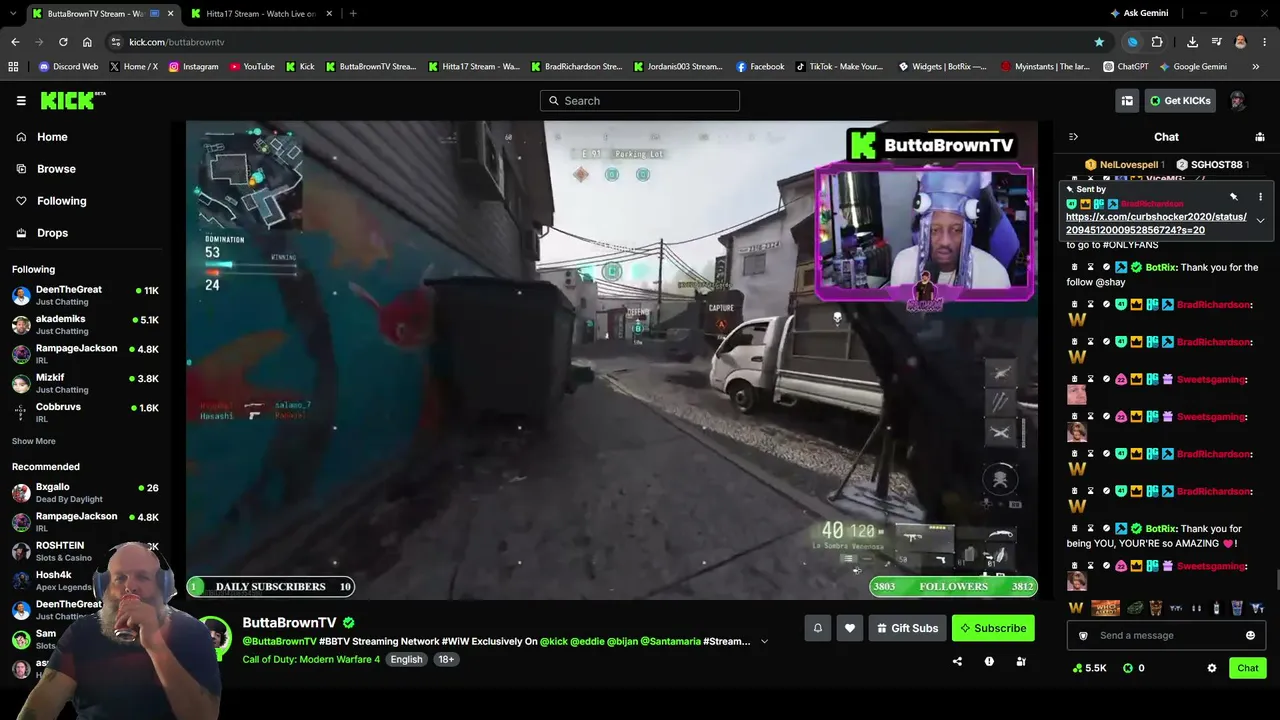Go to Home in Kick sidebar
Viewport: 1280px width, 720px height.
point(42,137)
